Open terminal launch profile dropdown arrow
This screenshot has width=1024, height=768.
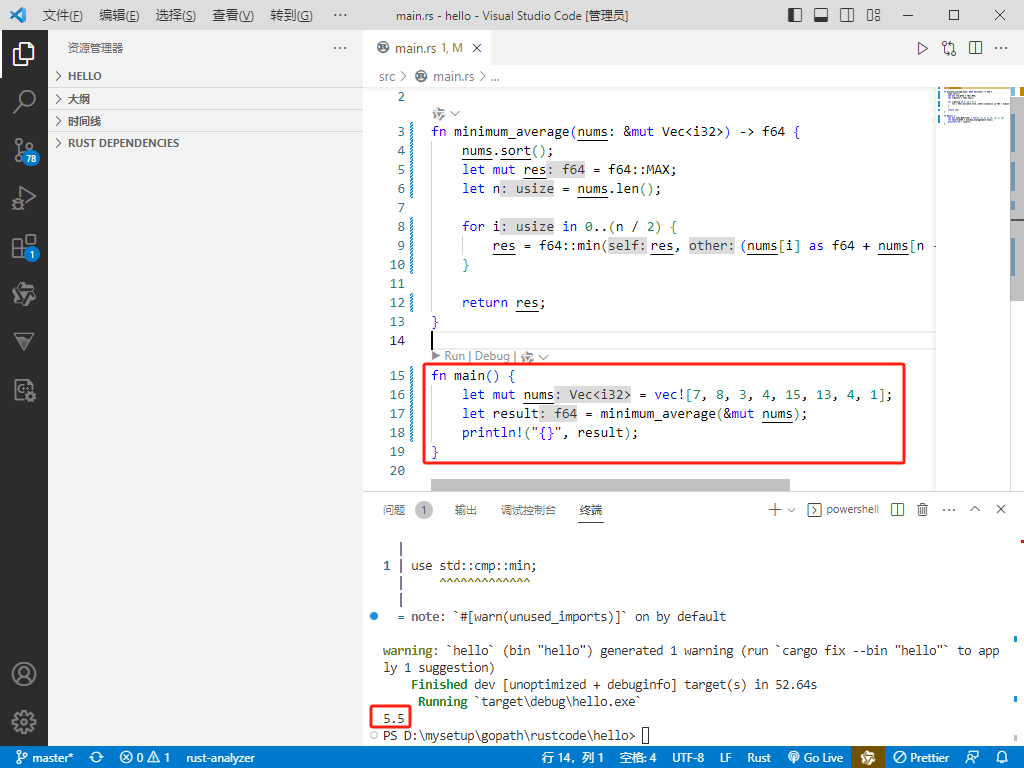792,509
